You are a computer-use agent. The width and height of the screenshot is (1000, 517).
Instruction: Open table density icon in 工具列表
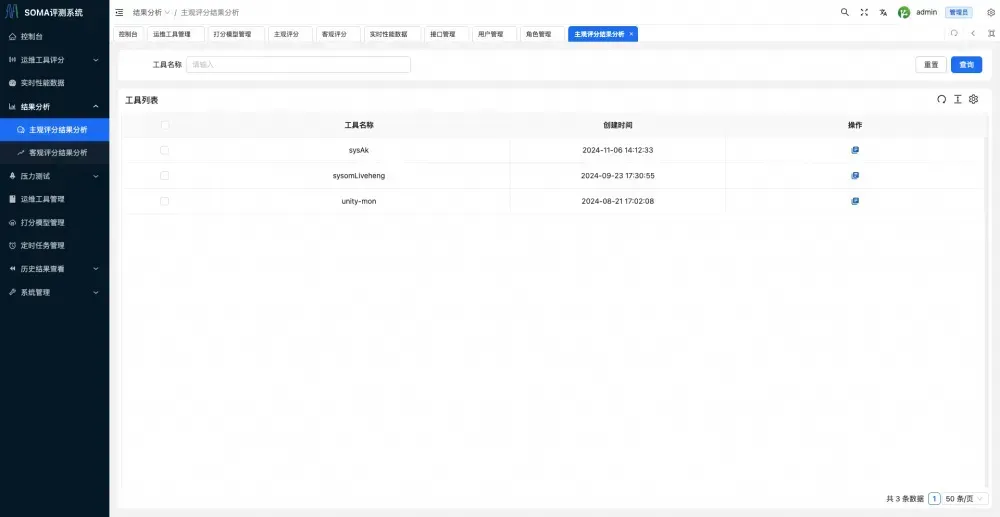(957, 99)
